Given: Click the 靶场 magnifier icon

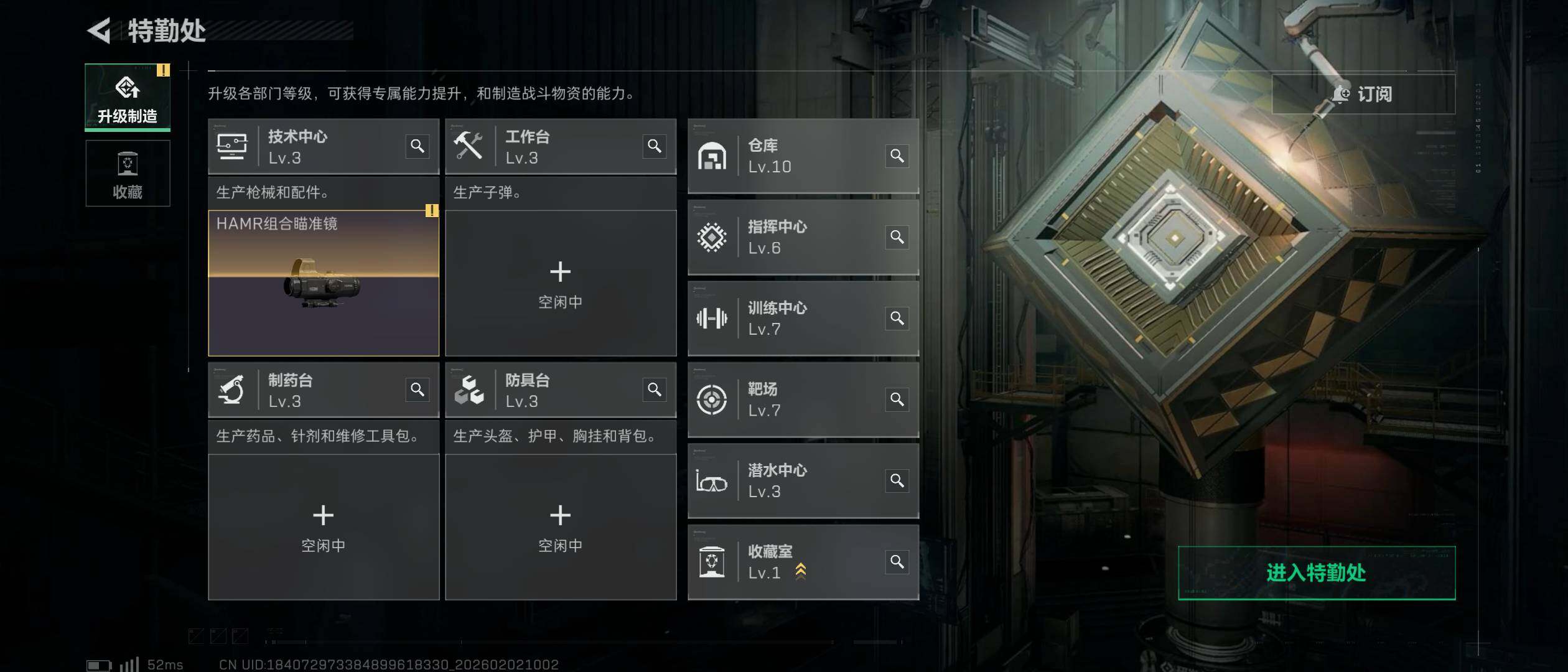Looking at the screenshot, I should click(x=897, y=399).
